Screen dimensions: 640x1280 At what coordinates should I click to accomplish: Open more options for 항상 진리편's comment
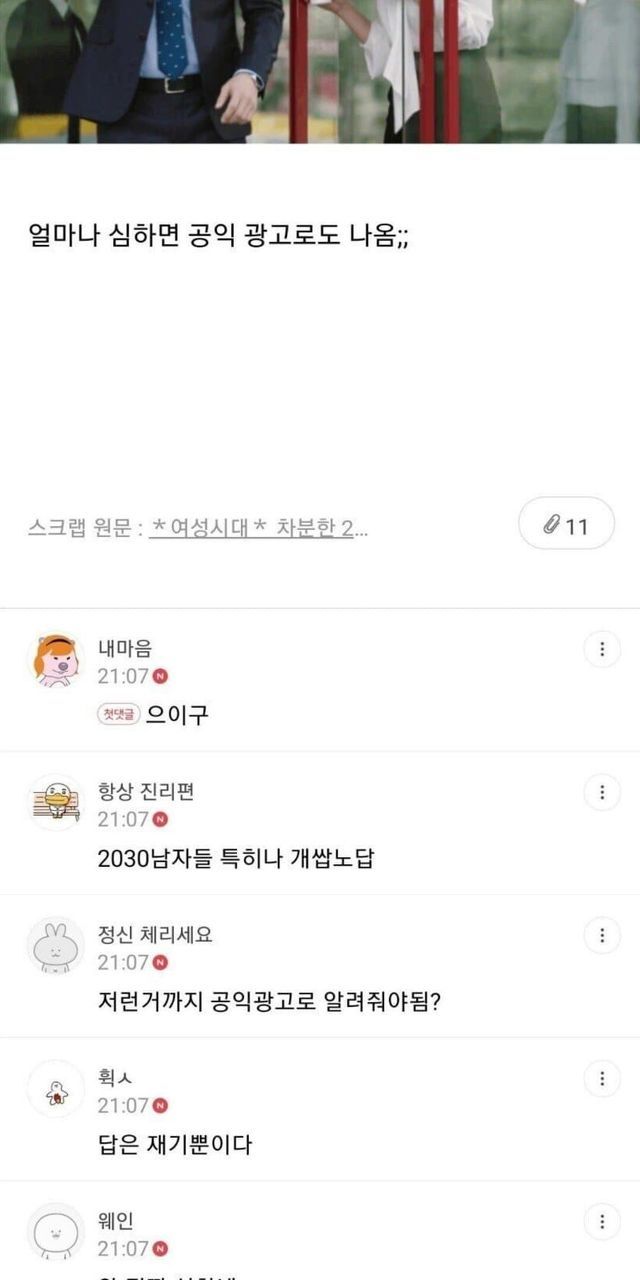(x=602, y=793)
